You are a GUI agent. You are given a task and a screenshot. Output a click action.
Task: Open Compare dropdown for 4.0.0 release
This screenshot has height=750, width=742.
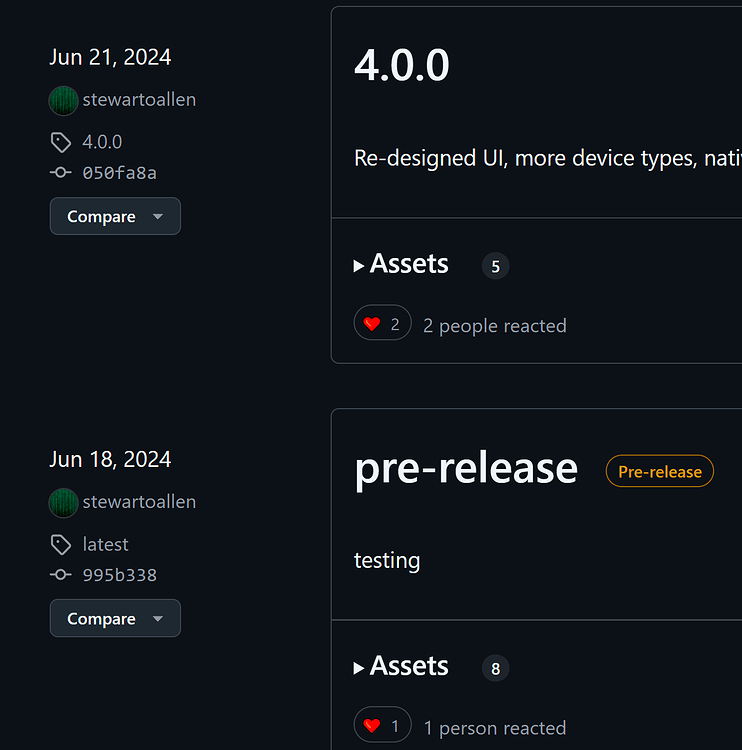pyautogui.click(x=115, y=216)
